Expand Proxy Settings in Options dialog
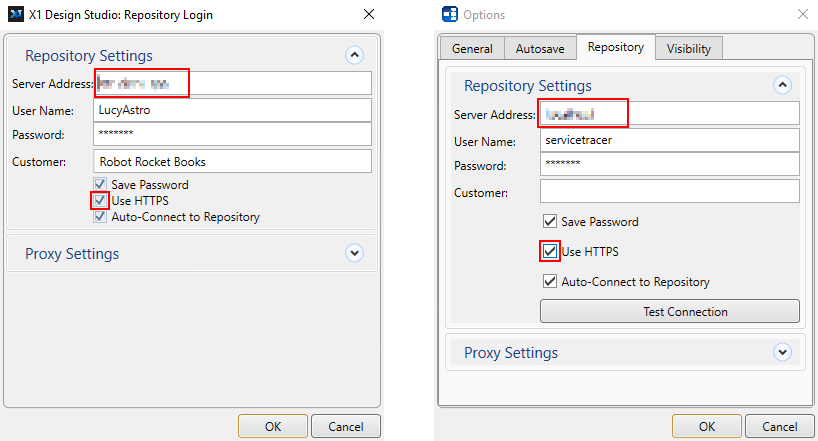This screenshot has height=441, width=818. click(x=783, y=352)
